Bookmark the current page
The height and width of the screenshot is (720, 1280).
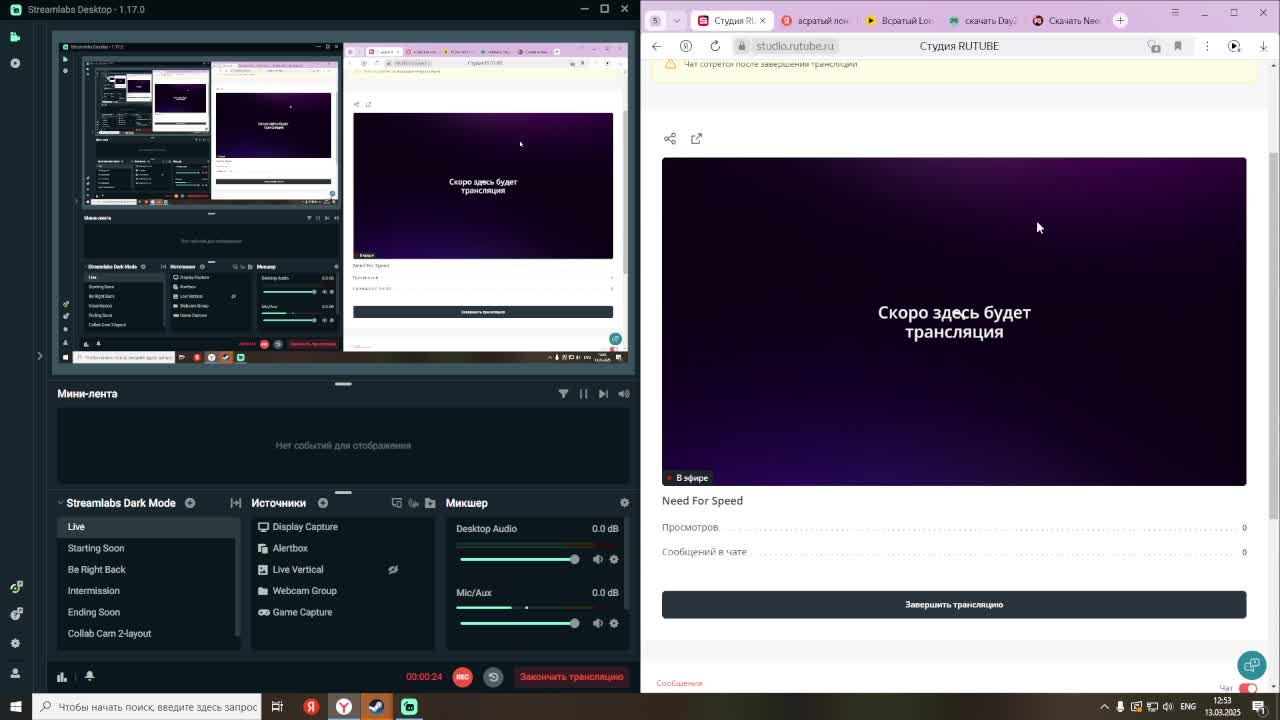(1178, 46)
